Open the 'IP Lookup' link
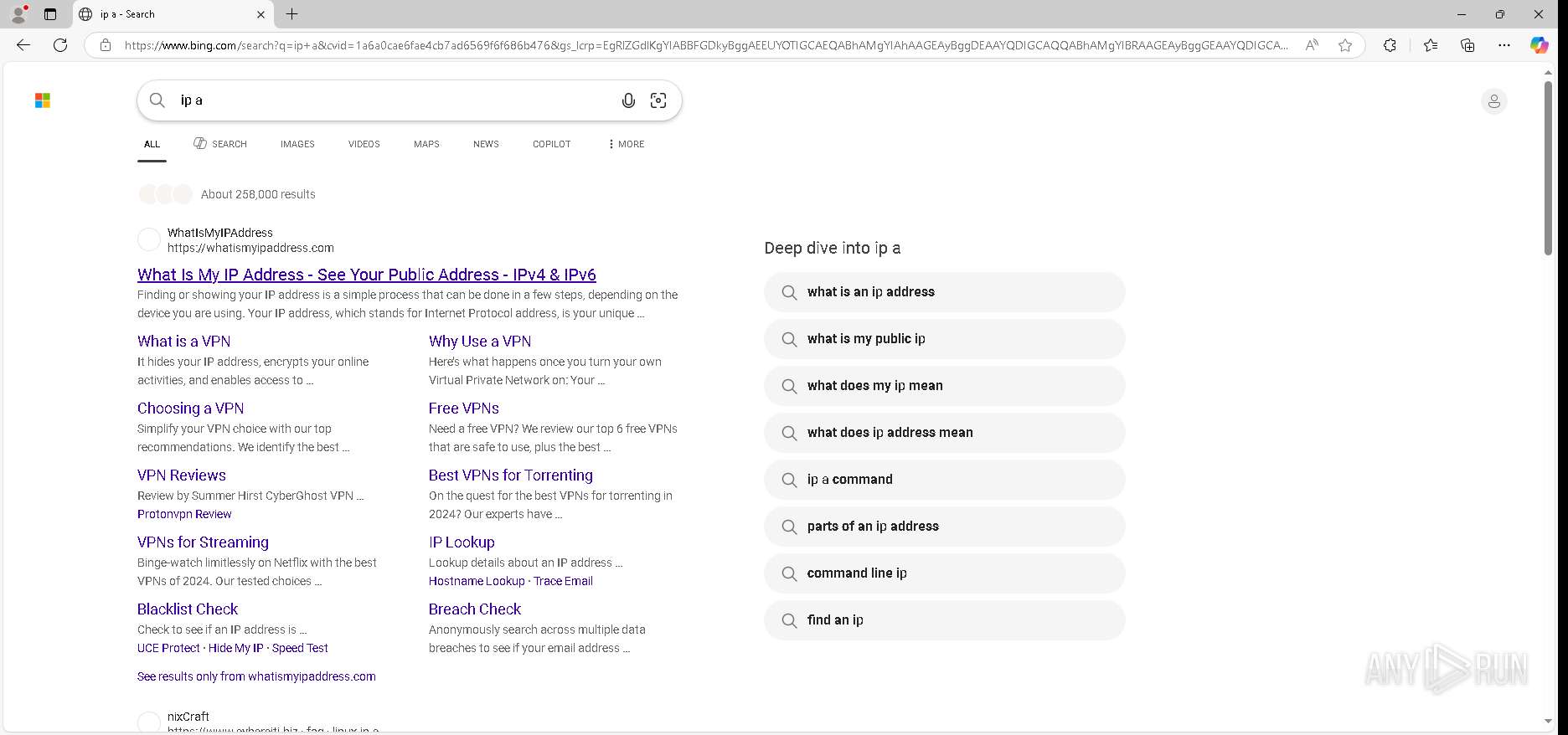 [462, 542]
